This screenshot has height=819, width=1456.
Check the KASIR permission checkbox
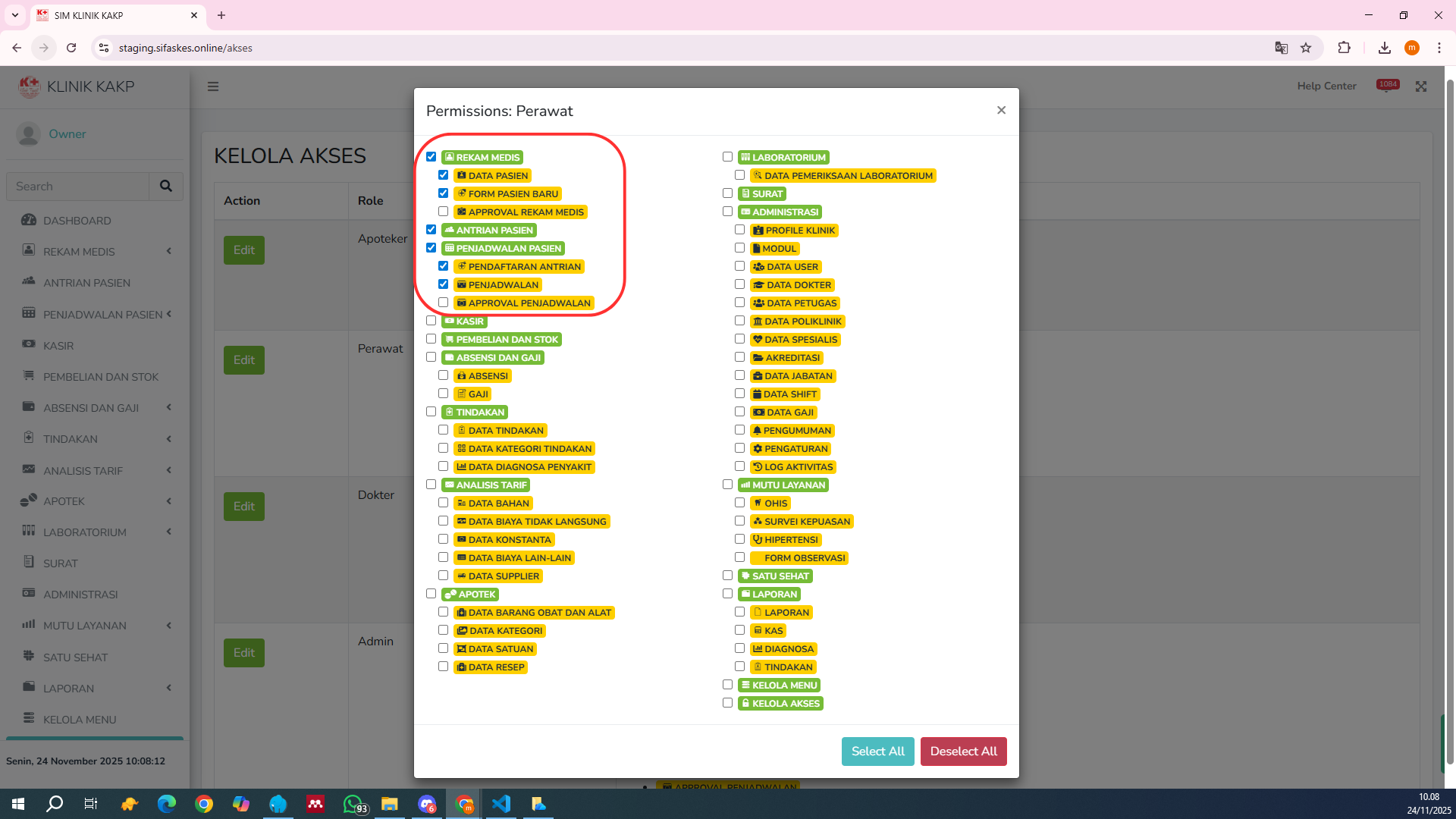[431, 321]
